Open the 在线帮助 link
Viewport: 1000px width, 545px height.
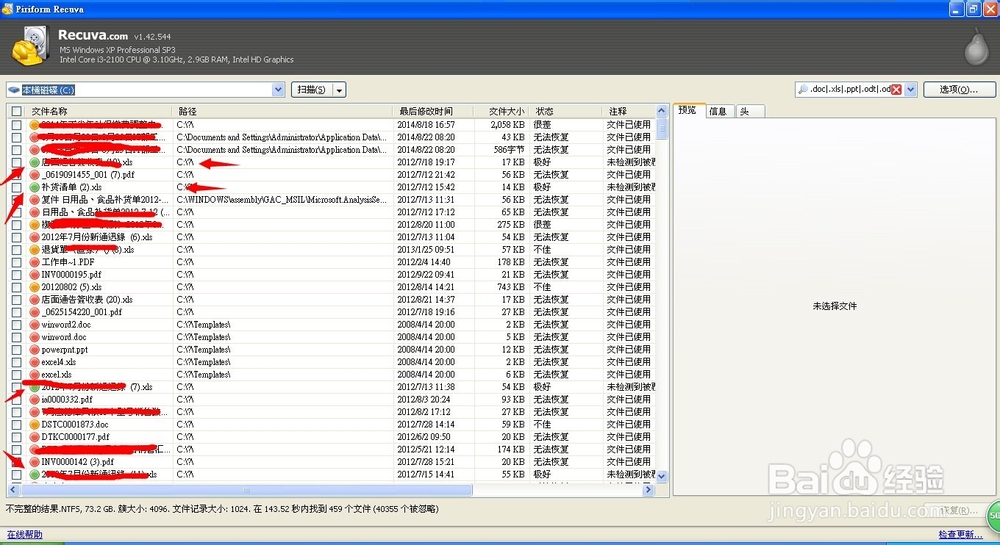click(24, 534)
